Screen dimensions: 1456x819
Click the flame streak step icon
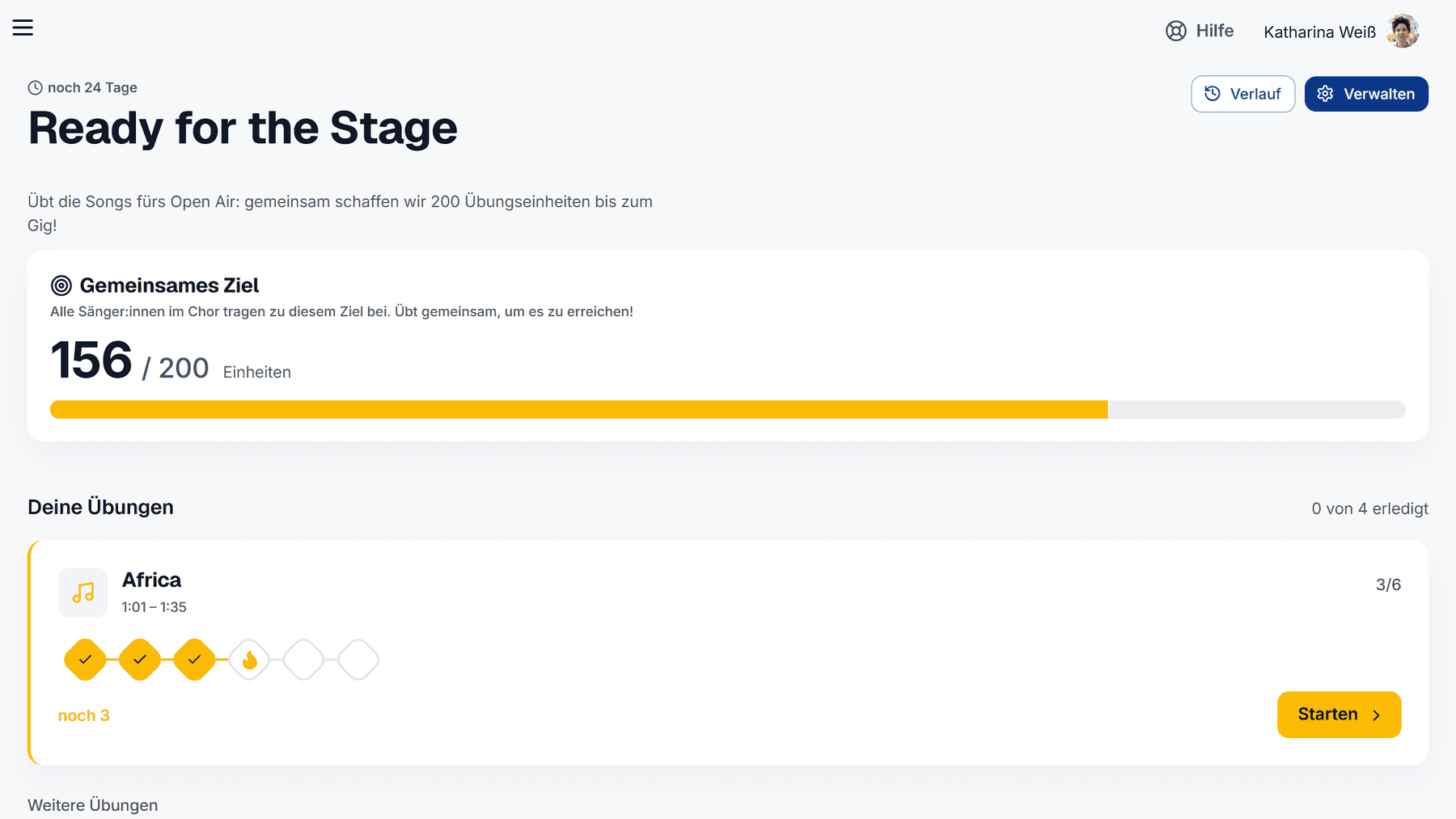pyautogui.click(x=249, y=660)
